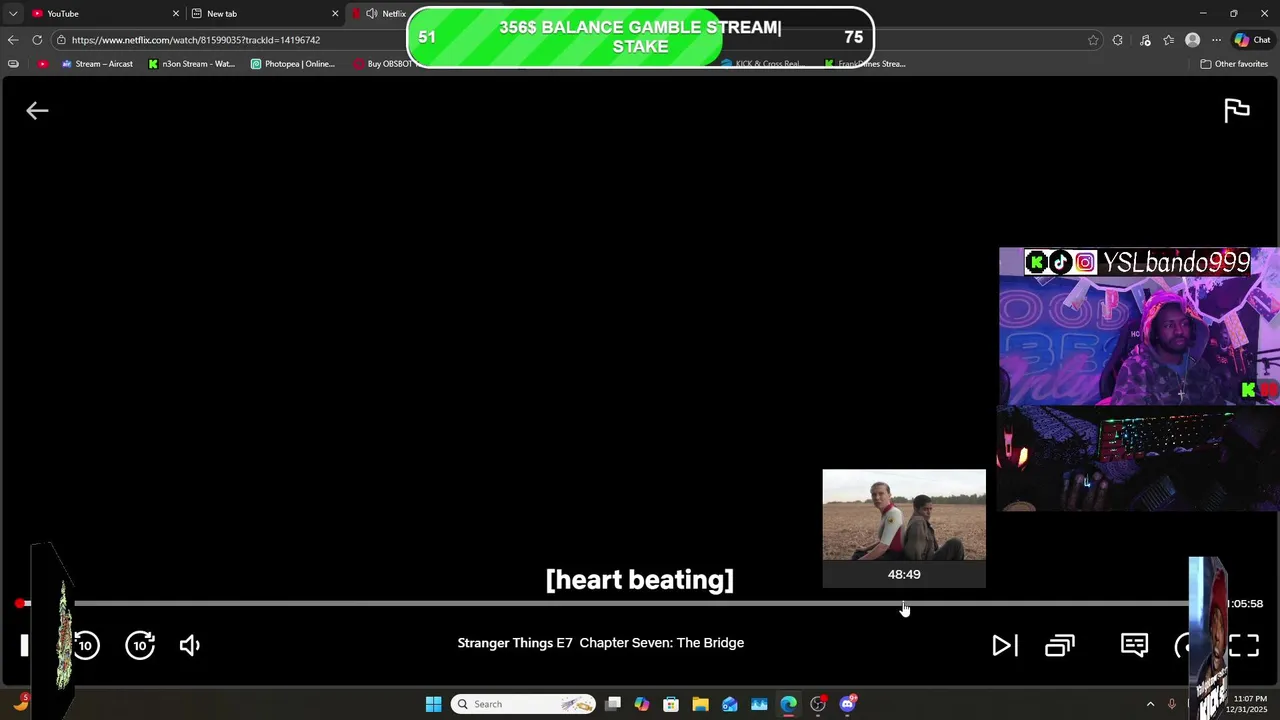Viewport: 1280px width, 720px height.
Task: Open Copilot Chat button
Action: click(1252, 40)
